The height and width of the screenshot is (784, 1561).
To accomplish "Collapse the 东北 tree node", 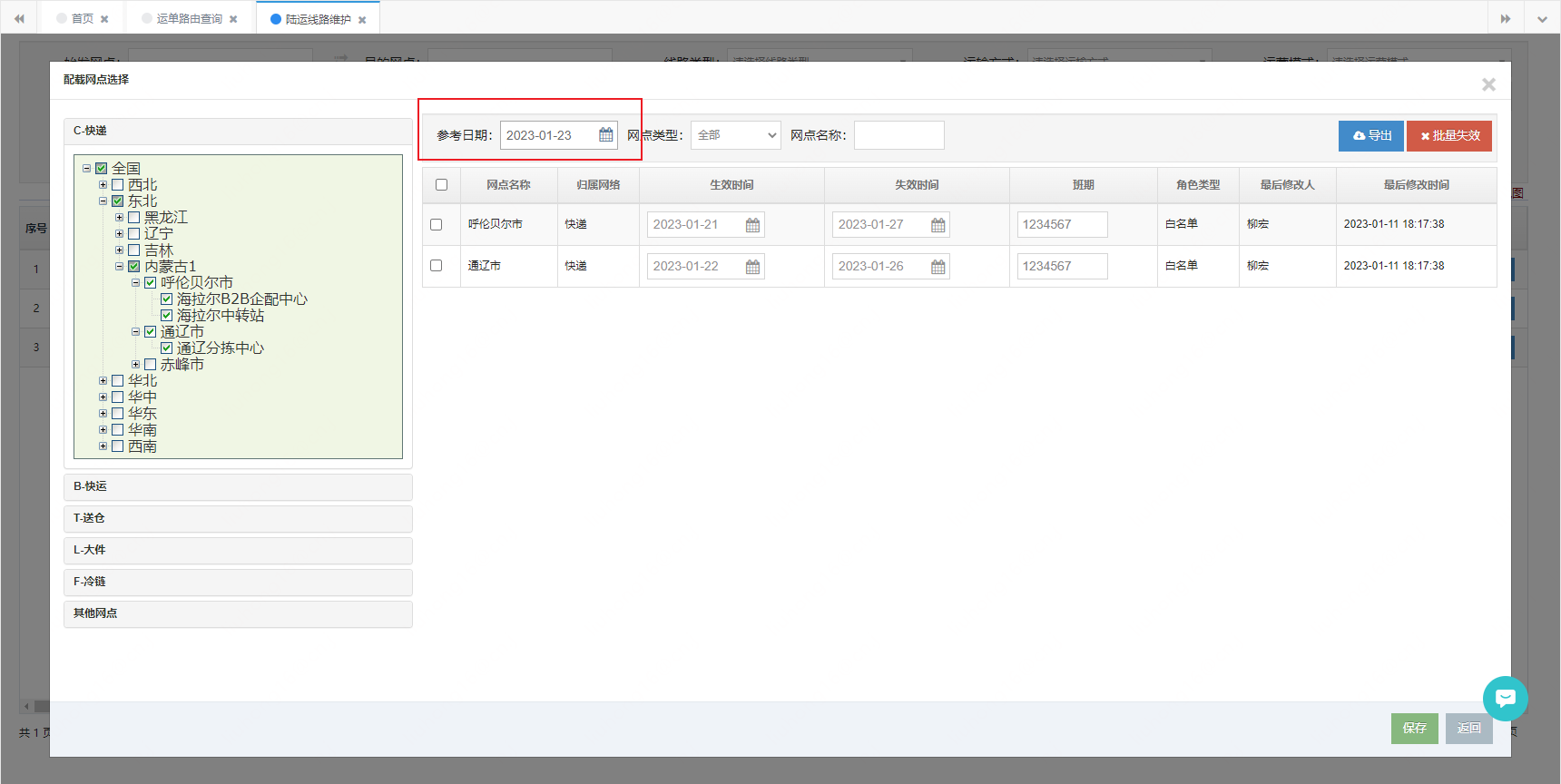I will coord(103,201).
